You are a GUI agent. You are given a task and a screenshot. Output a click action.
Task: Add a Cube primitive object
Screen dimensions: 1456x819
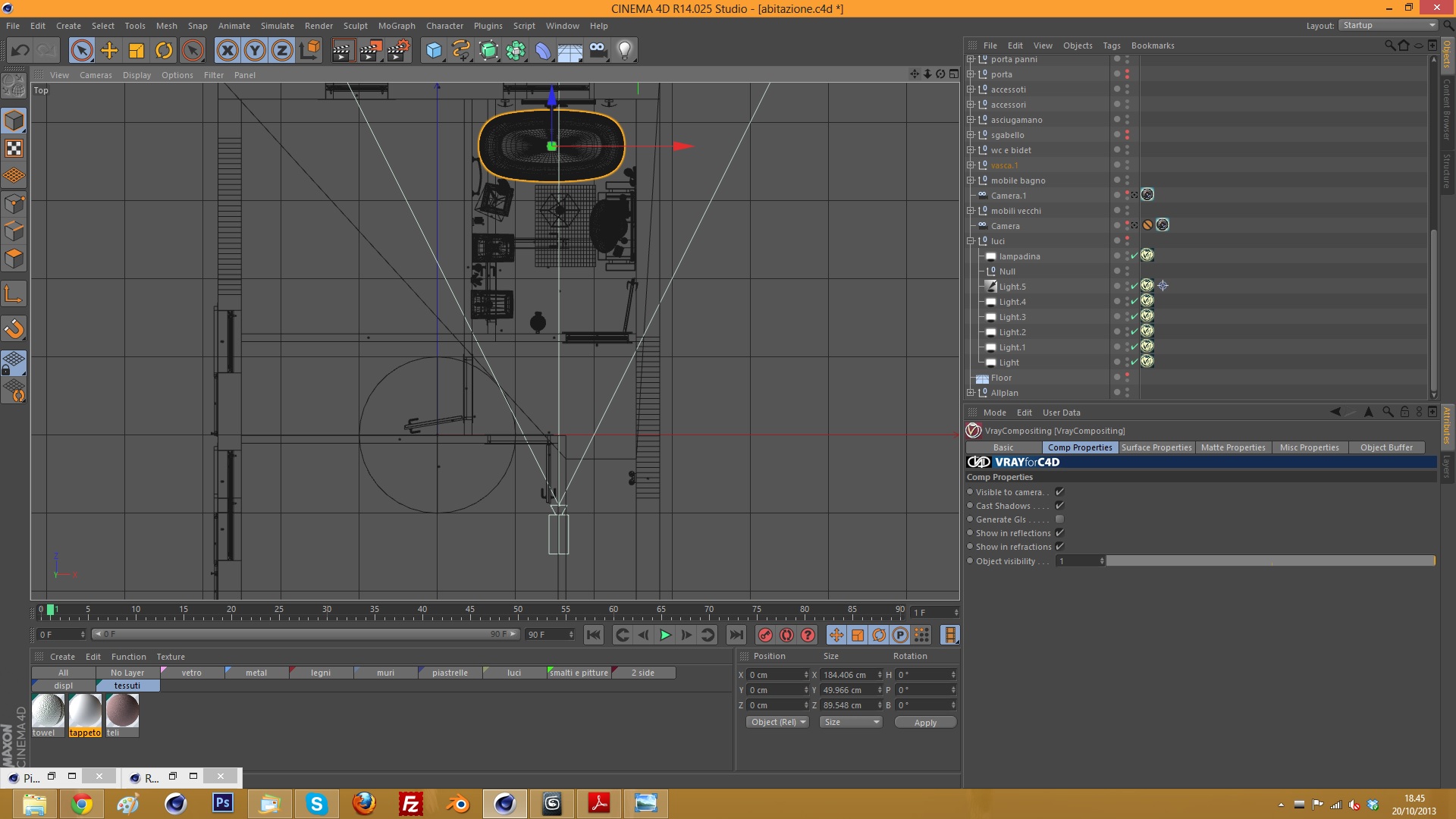tap(434, 51)
